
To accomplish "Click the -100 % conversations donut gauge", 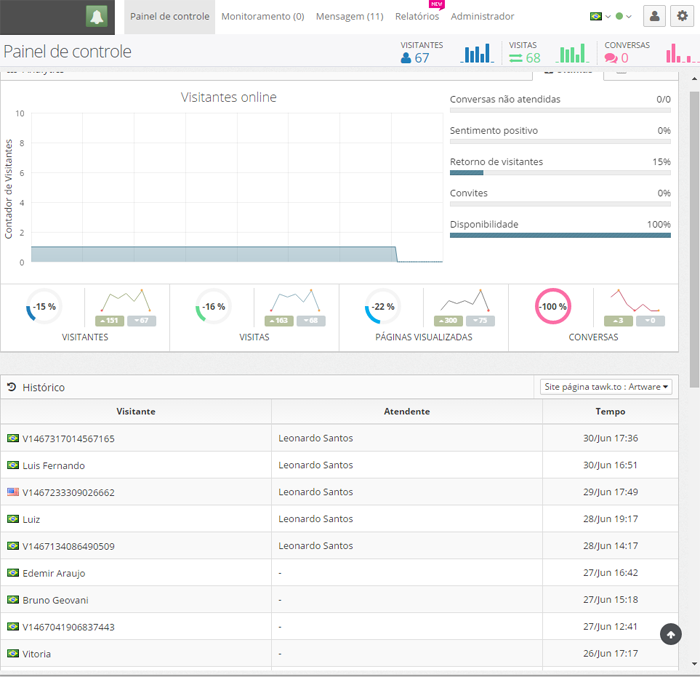I will [x=553, y=306].
